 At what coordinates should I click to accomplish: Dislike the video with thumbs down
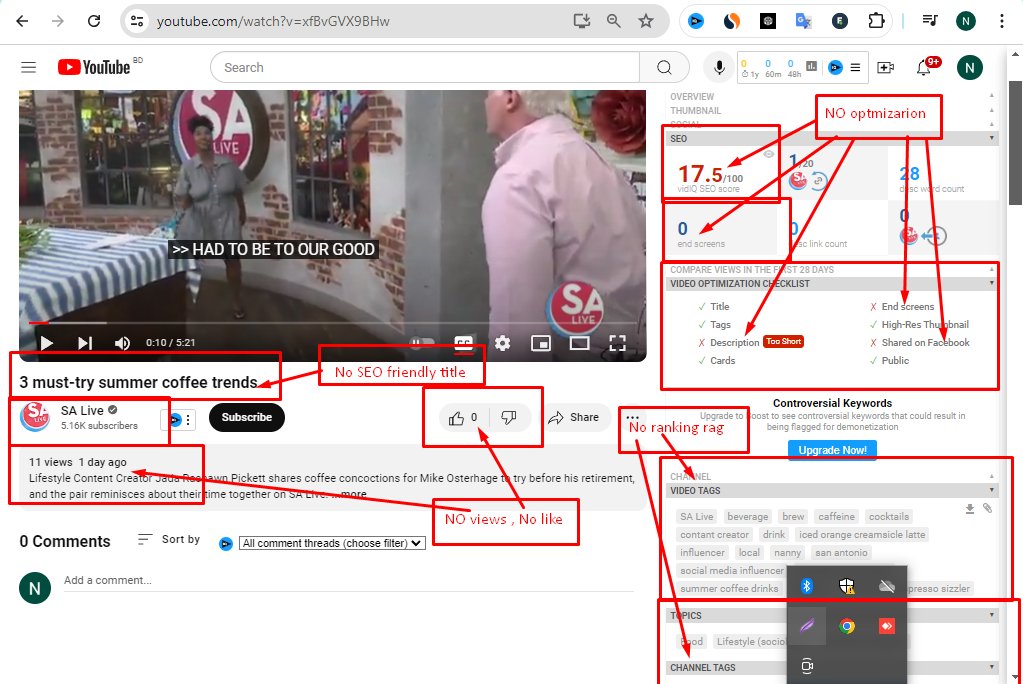[509, 418]
